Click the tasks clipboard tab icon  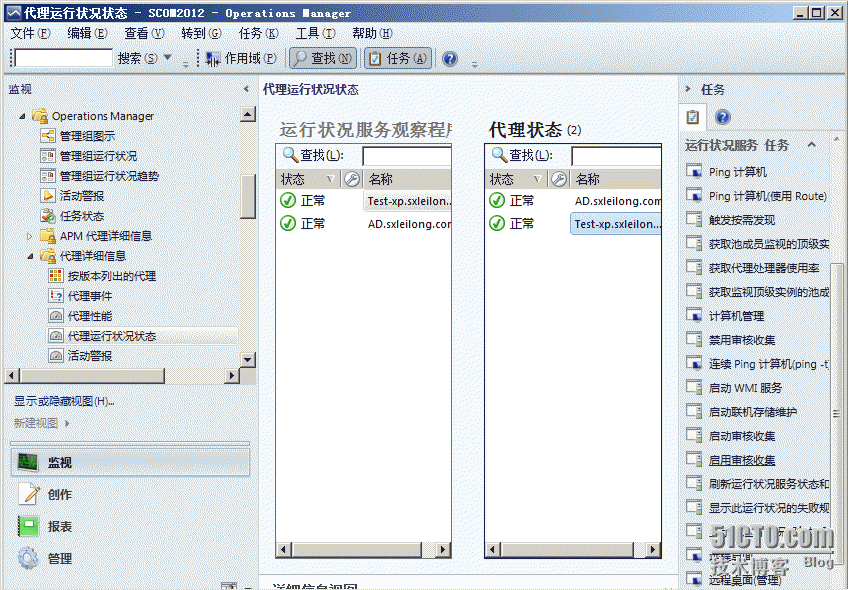pos(693,117)
